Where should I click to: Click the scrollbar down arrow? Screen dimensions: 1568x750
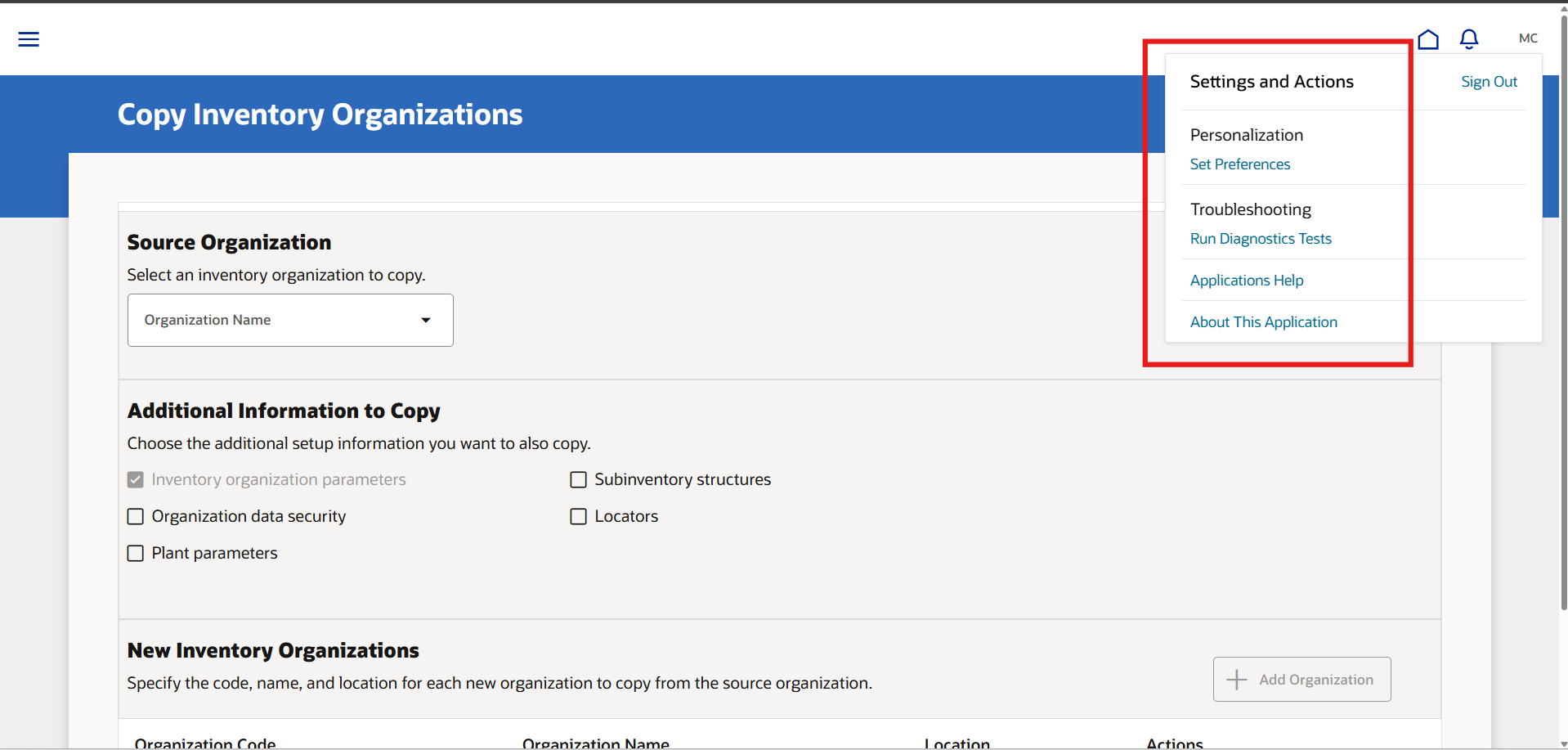[1562, 743]
